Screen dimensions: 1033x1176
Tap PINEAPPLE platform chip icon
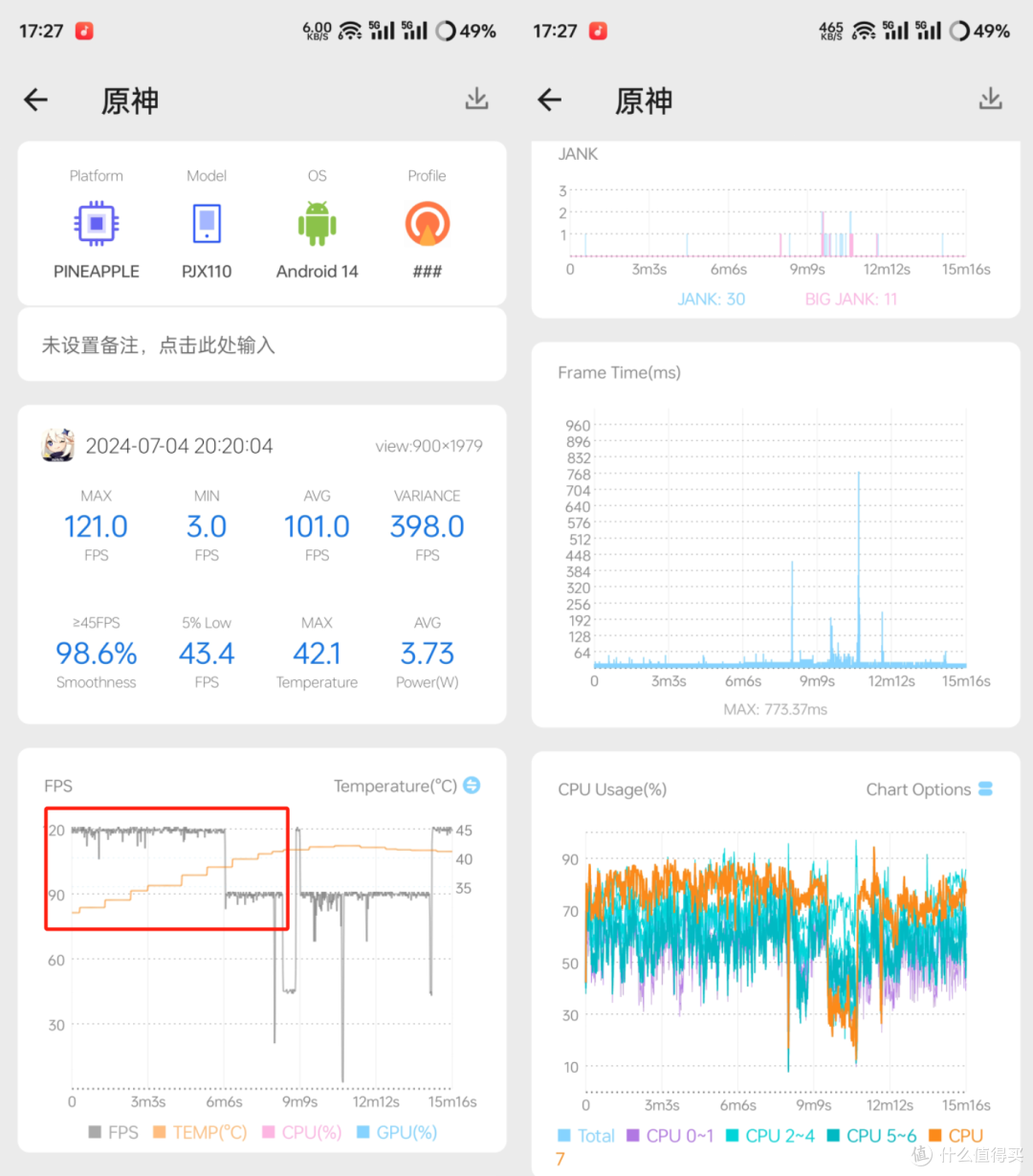pyautogui.click(x=96, y=224)
